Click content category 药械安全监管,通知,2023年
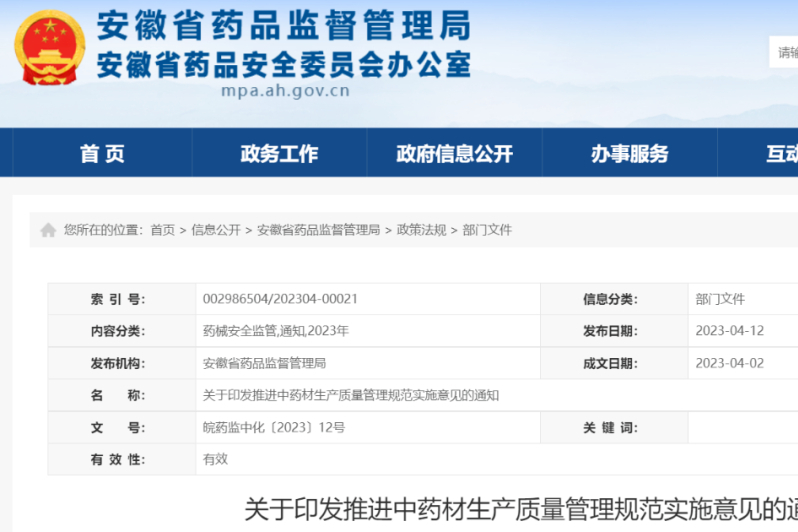This screenshot has height=532, width=798. pos(276,331)
